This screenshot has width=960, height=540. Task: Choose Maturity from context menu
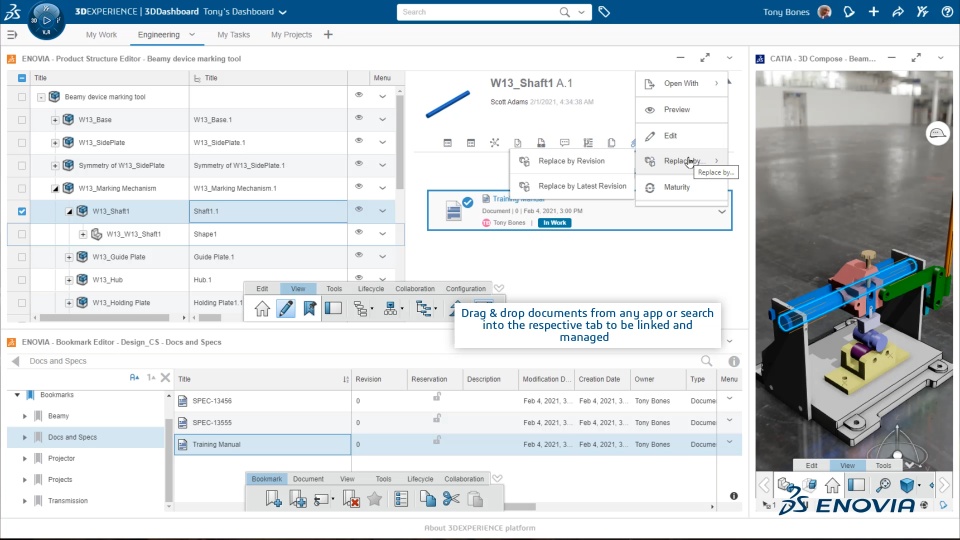pos(681,187)
